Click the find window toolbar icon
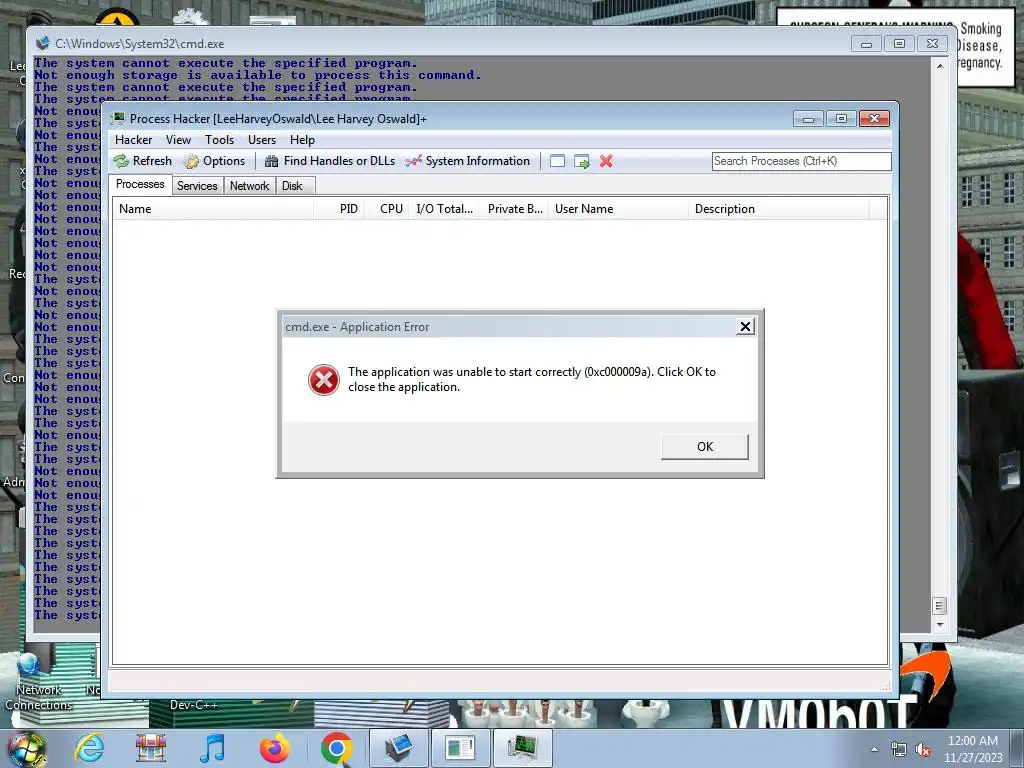The width and height of the screenshot is (1024, 768). click(557, 161)
